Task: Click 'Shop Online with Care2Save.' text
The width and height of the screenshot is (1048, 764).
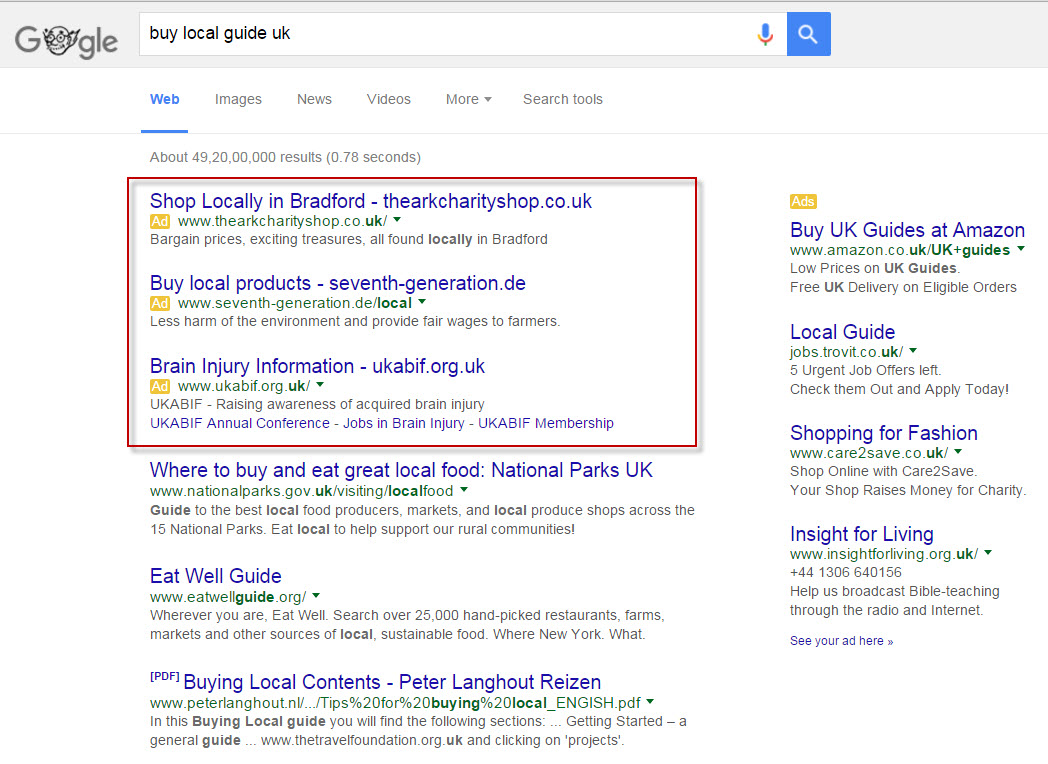Action: click(883, 471)
